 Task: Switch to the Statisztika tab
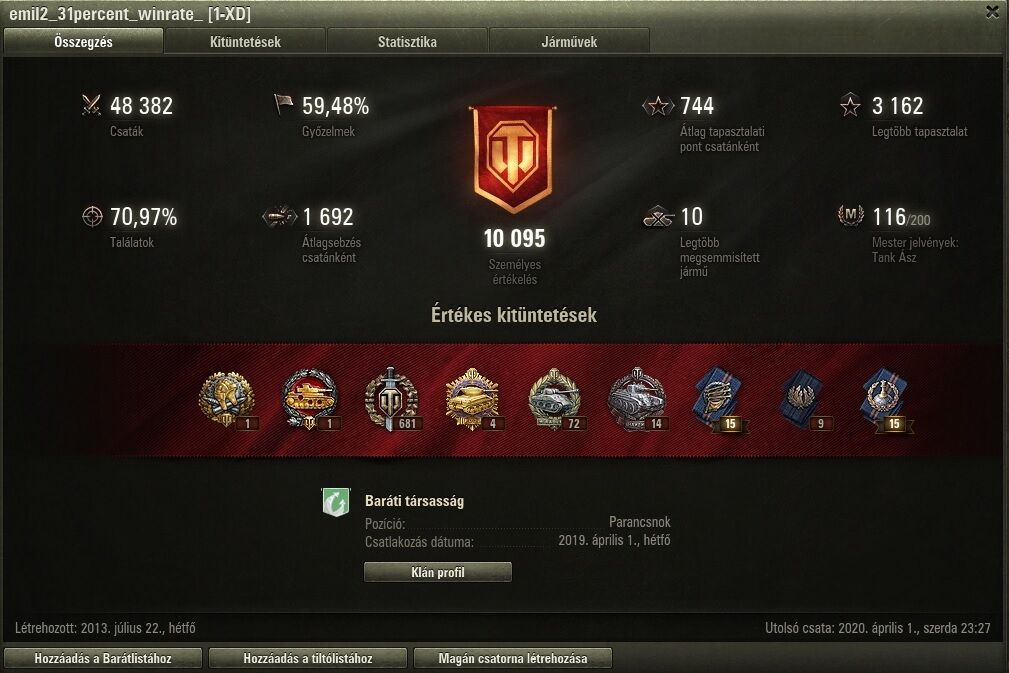[407, 42]
